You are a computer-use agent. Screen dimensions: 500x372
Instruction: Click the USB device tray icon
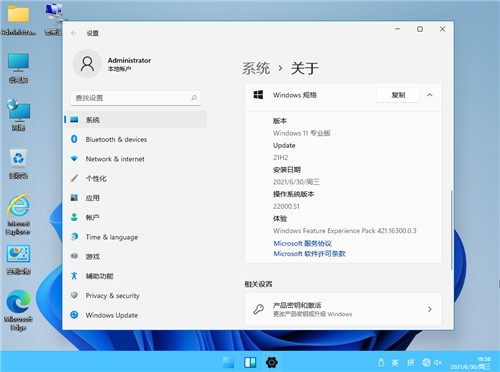(x=381, y=362)
